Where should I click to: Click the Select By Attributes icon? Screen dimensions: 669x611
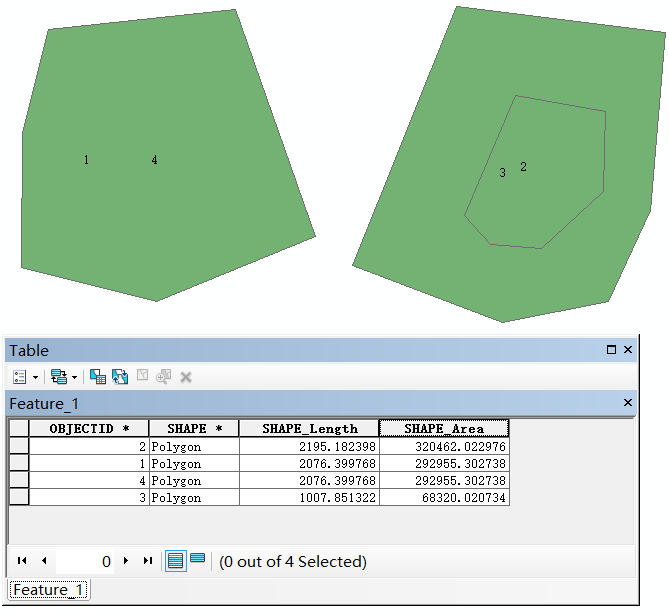98,377
